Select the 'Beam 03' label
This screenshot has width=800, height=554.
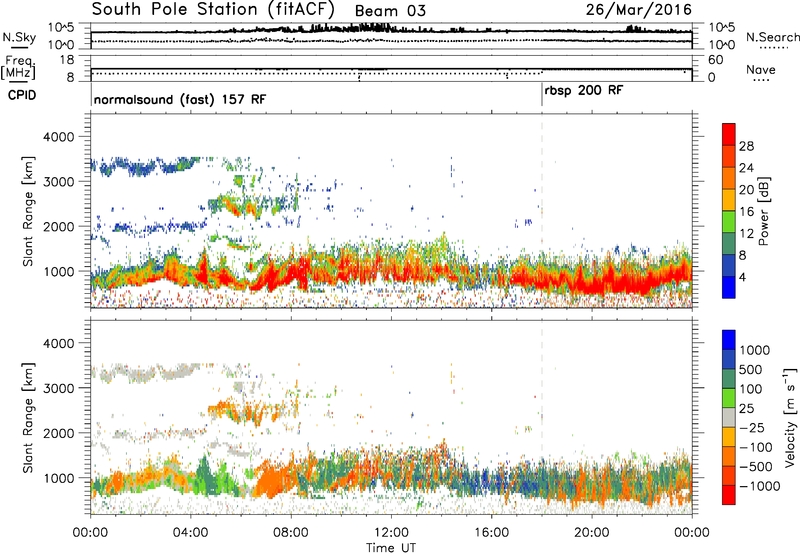390,11
